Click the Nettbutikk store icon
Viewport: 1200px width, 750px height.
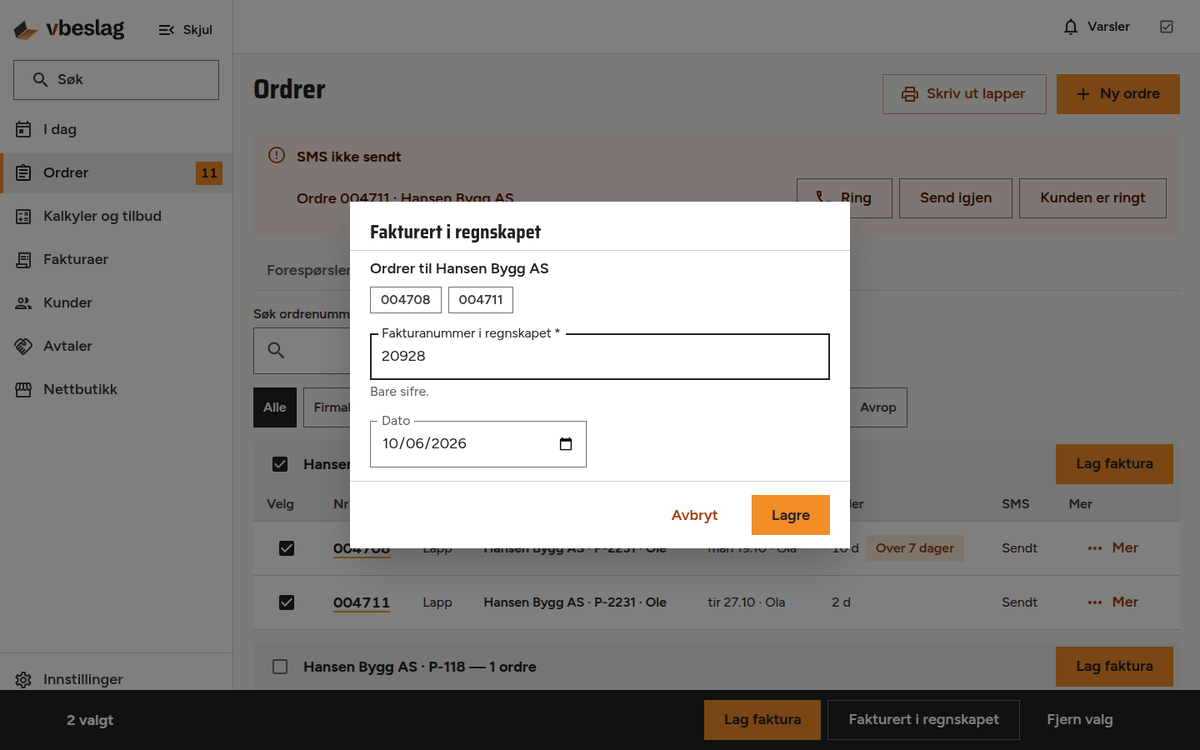tap(24, 389)
